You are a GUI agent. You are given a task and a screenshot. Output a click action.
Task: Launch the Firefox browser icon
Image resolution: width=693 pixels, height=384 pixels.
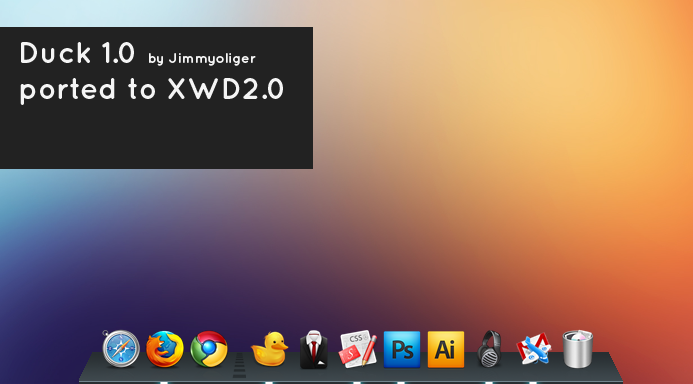[165, 349]
